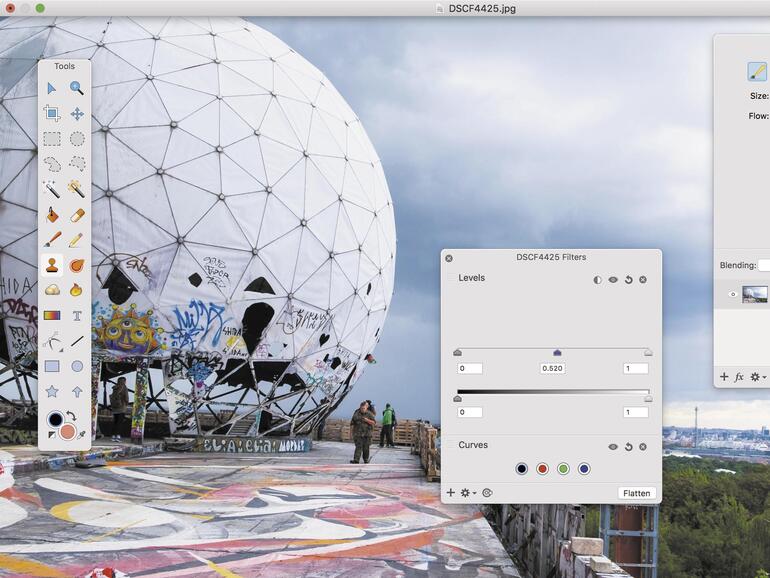Click the Flatten button
The height and width of the screenshot is (578, 770).
[636, 493]
